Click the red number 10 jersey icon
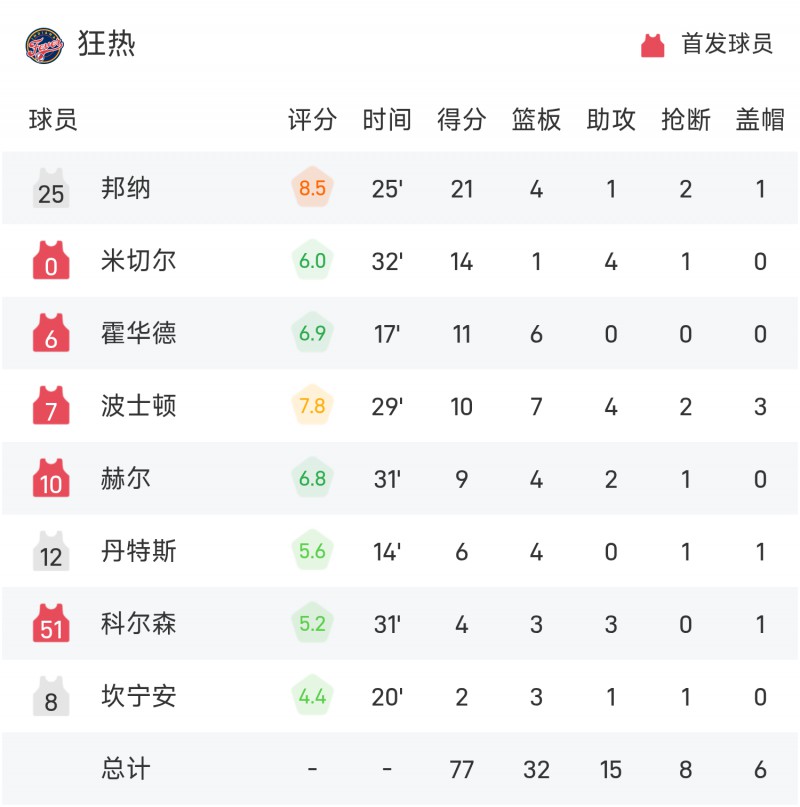Viewport: 800px width, 807px height. [51, 478]
